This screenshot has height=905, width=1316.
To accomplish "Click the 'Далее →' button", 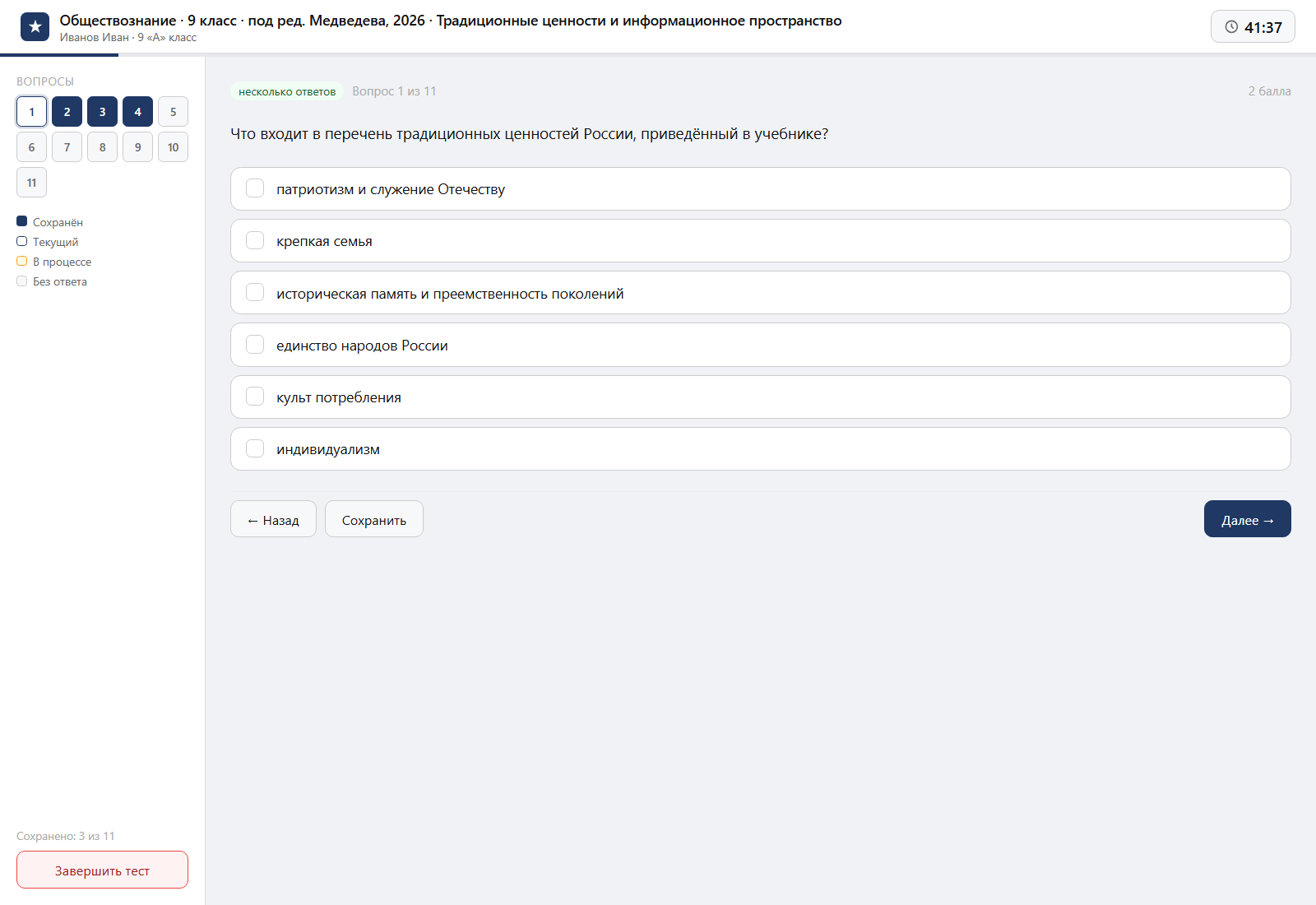I will 1247,519.
